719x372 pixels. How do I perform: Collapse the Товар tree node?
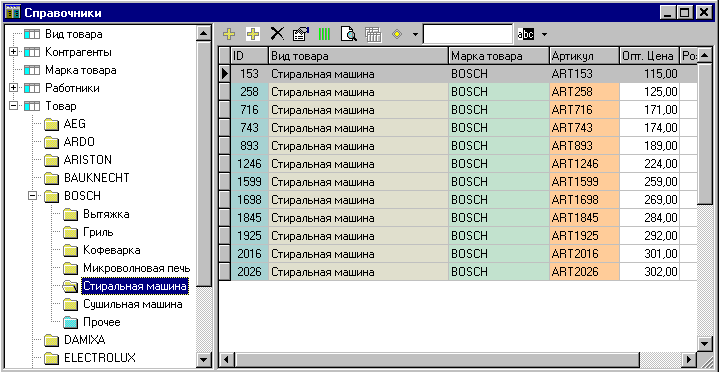13,106
